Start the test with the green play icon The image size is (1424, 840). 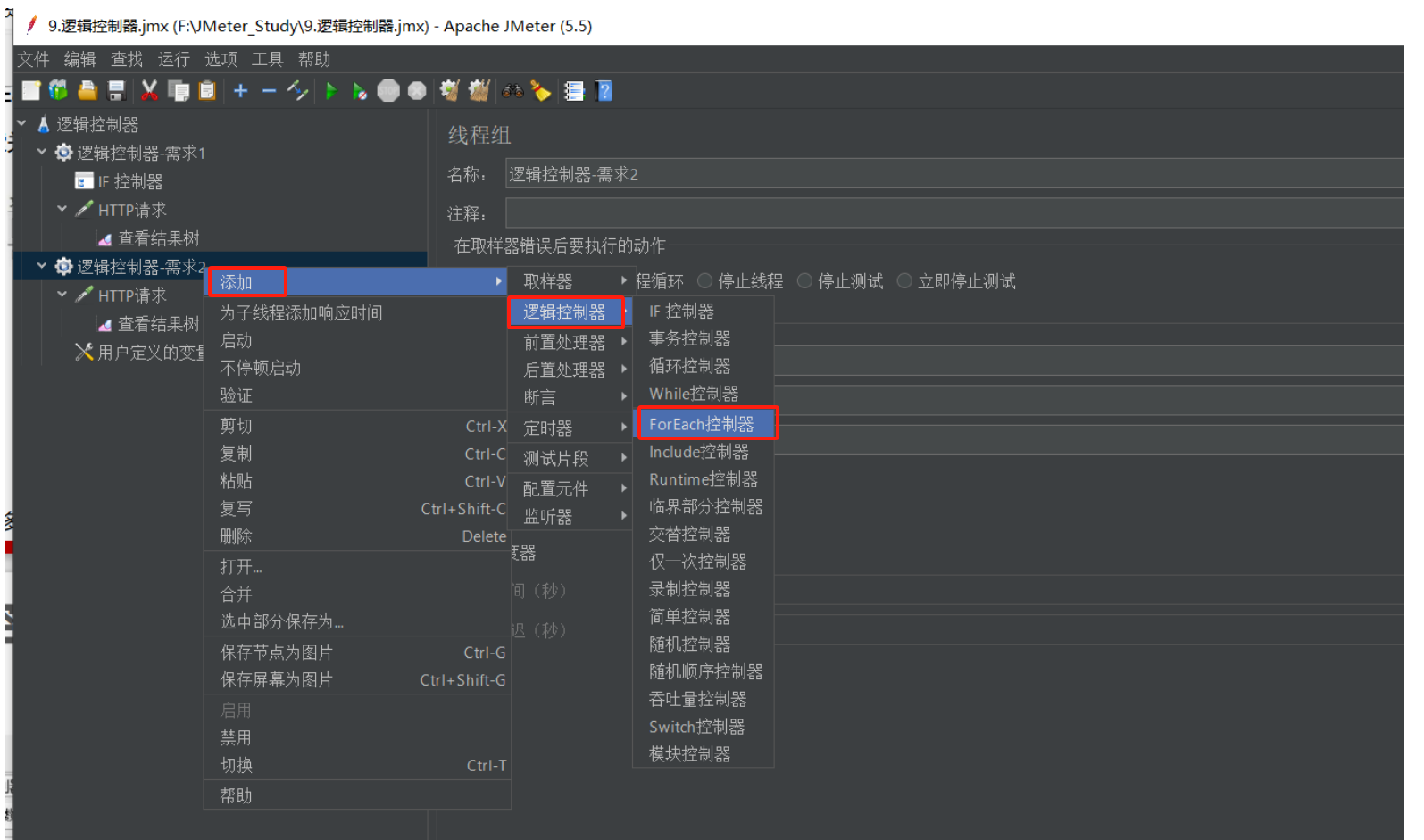pos(331,91)
